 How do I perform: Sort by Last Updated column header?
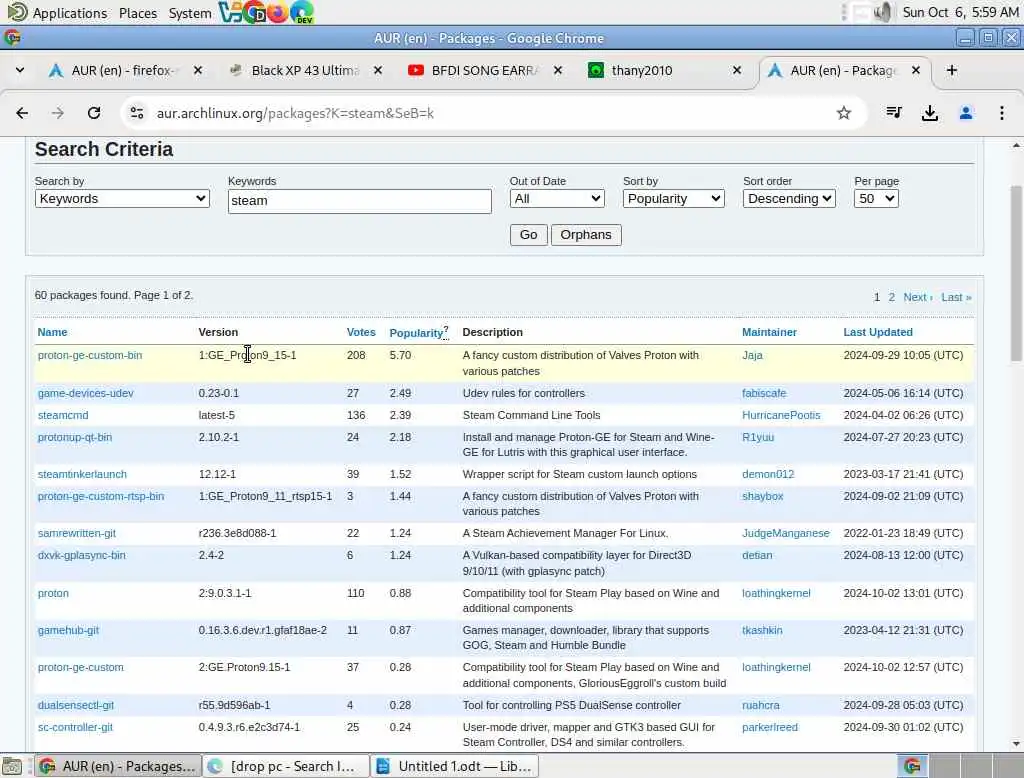coord(878,332)
